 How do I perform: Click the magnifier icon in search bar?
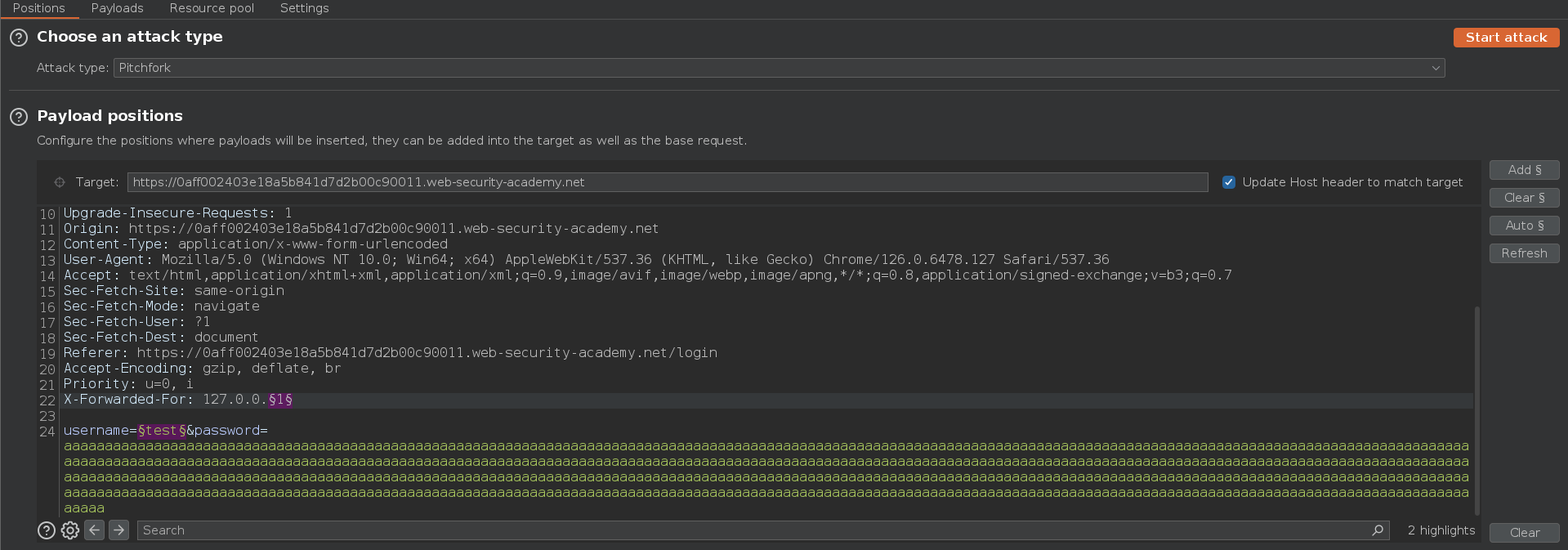1378,530
